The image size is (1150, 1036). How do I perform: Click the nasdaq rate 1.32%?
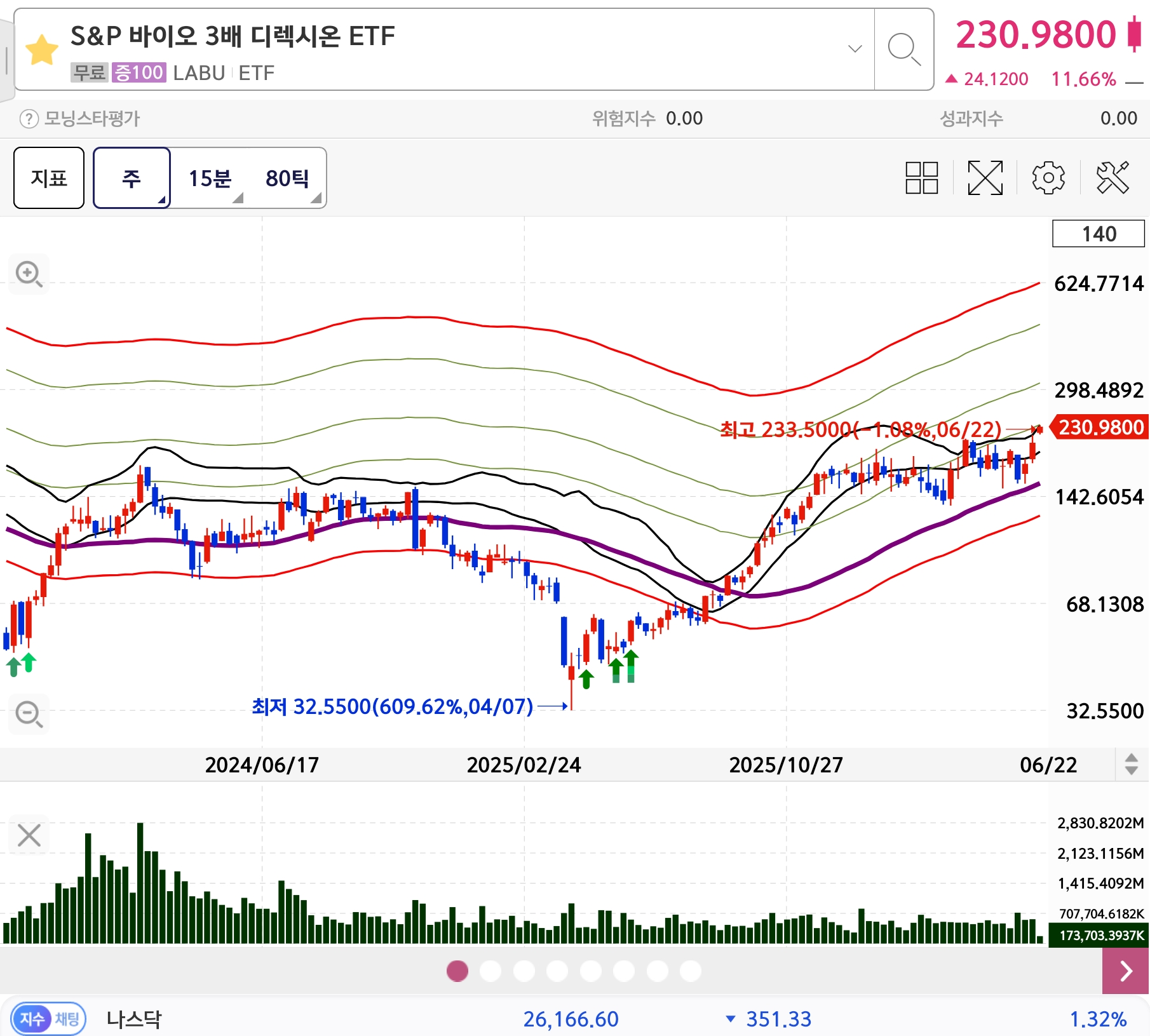click(1098, 1019)
